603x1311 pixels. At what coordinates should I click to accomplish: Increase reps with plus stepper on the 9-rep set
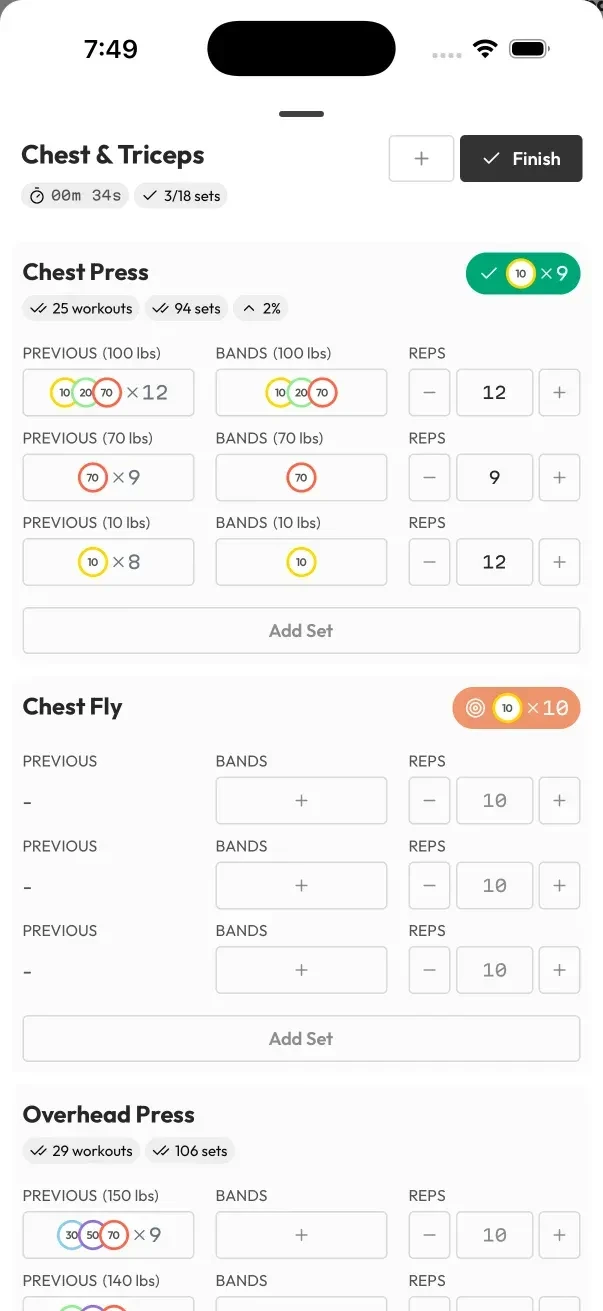[x=559, y=477]
